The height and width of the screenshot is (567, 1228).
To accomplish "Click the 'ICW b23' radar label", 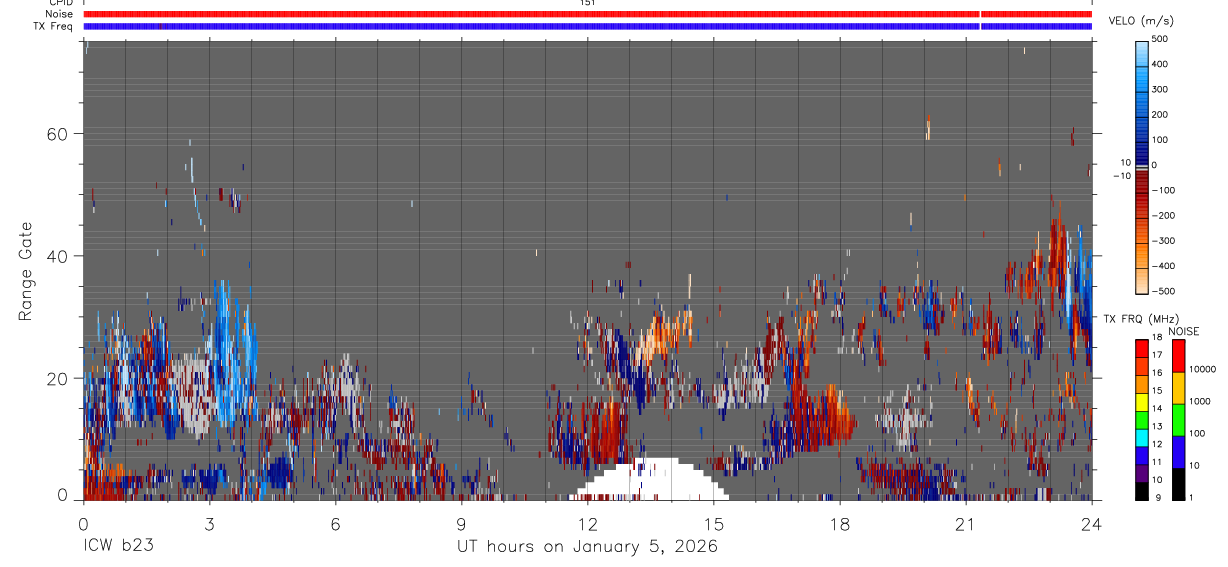I will (118, 546).
